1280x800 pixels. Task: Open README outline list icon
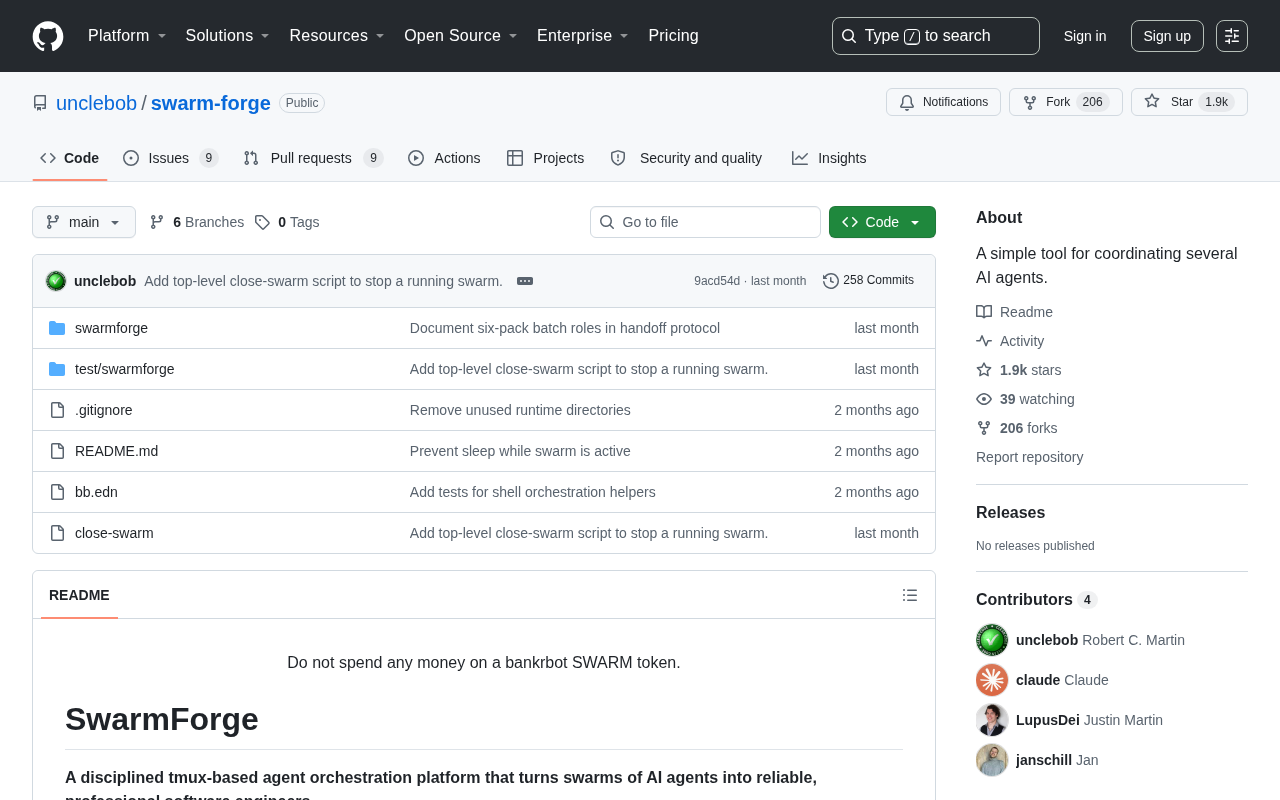point(910,595)
